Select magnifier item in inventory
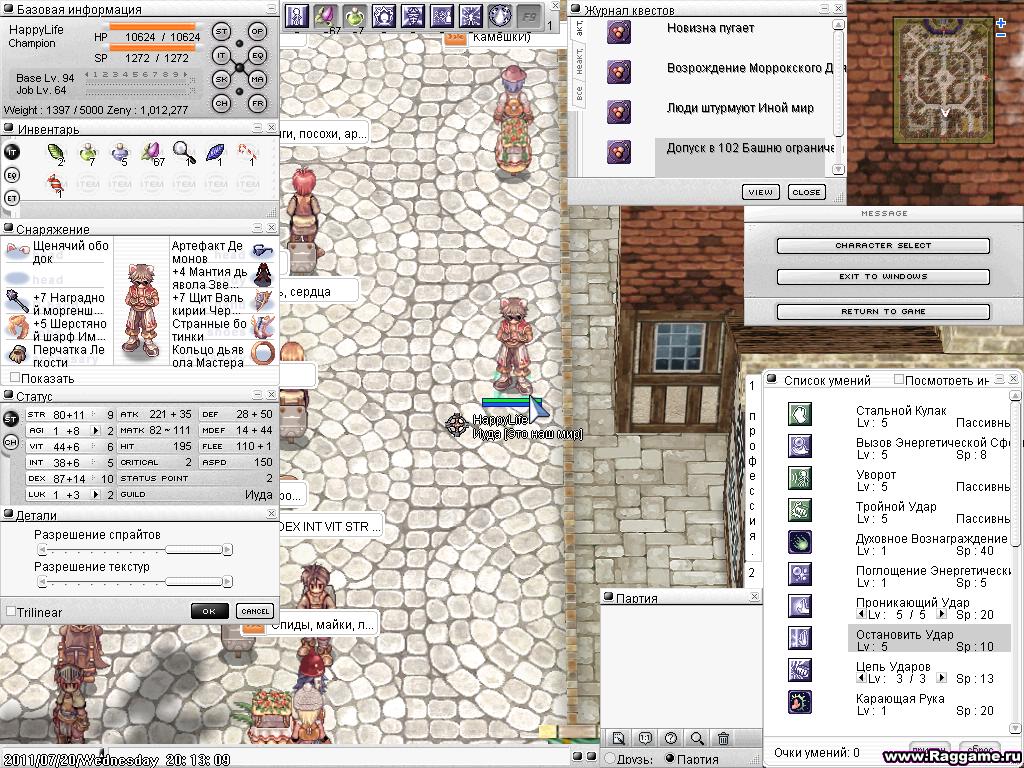Viewport: 1024px width, 768px height. (184, 153)
